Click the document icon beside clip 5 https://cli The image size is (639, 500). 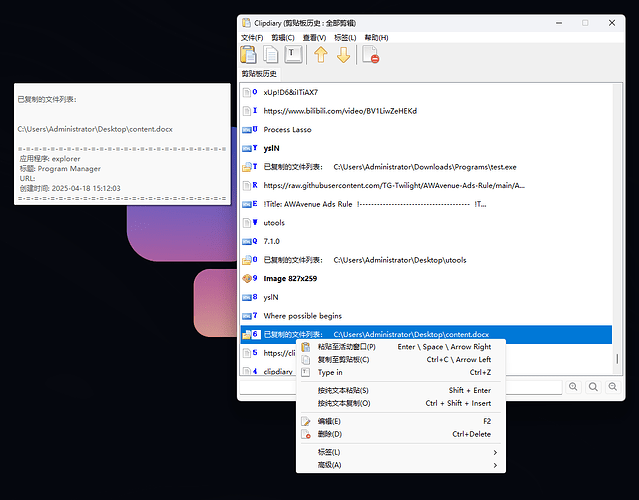click(x=247, y=353)
